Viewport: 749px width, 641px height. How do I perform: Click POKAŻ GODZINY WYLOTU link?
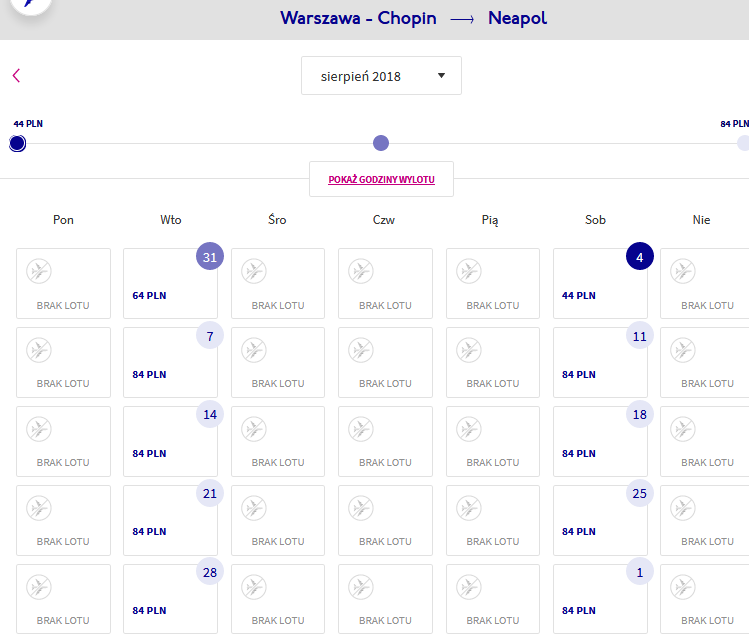tap(381, 180)
